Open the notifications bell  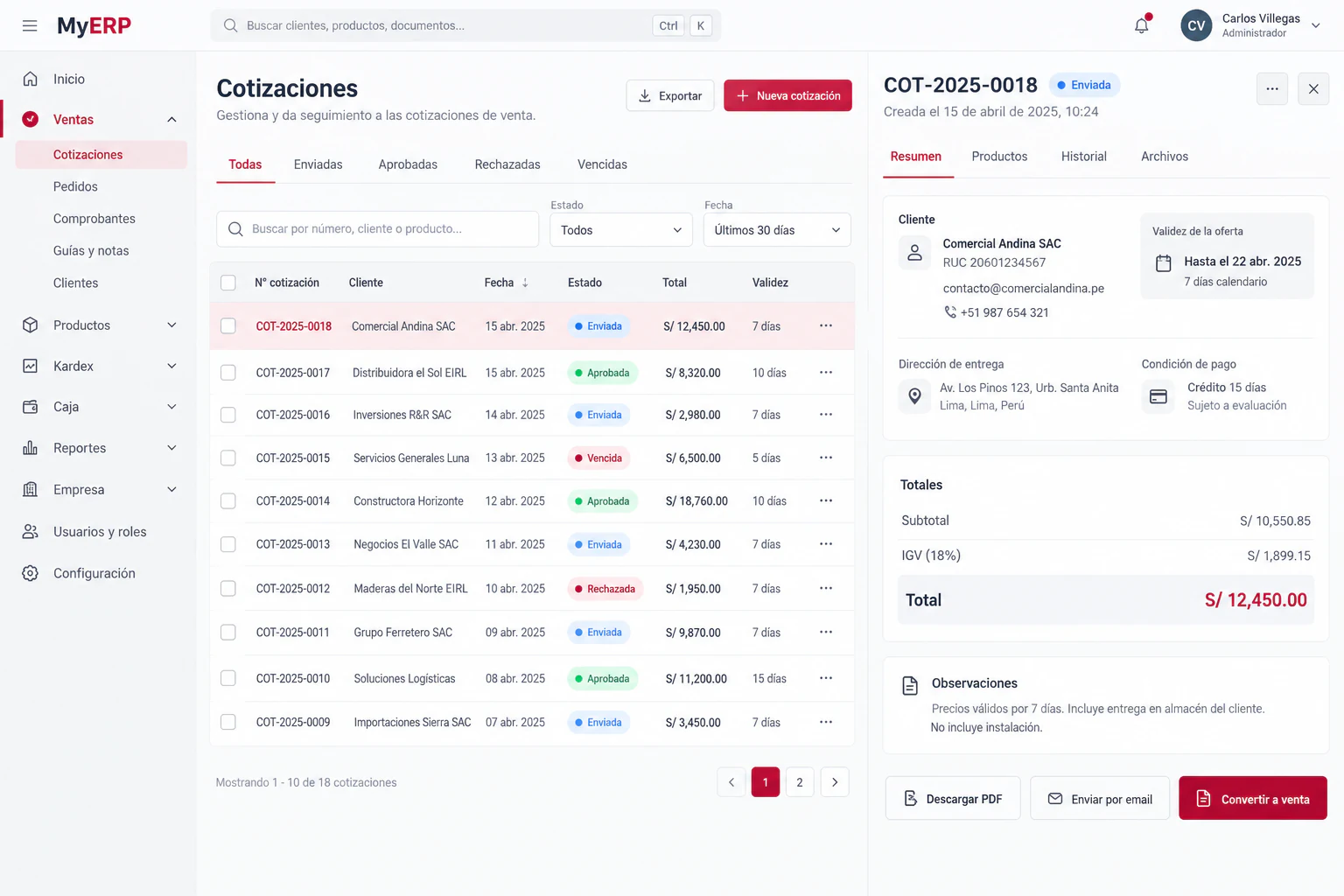pyautogui.click(x=1142, y=25)
